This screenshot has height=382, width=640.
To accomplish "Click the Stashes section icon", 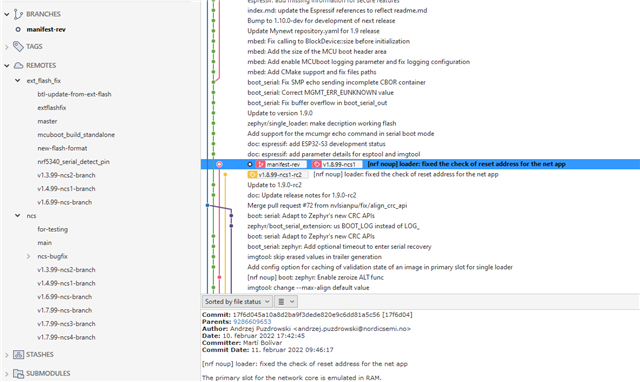I will tap(18, 354).
